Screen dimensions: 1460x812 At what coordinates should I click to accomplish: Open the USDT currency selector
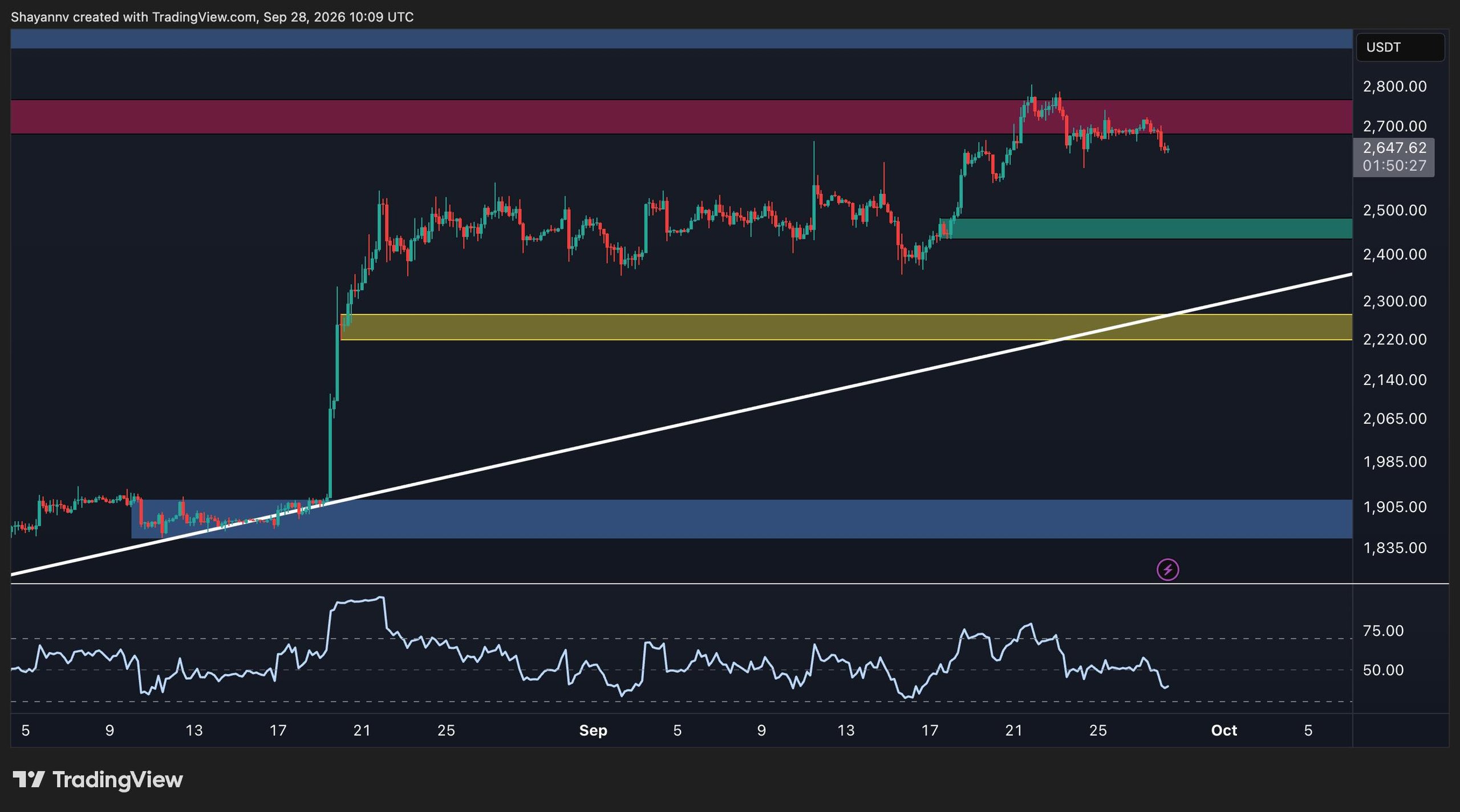pyautogui.click(x=1400, y=47)
